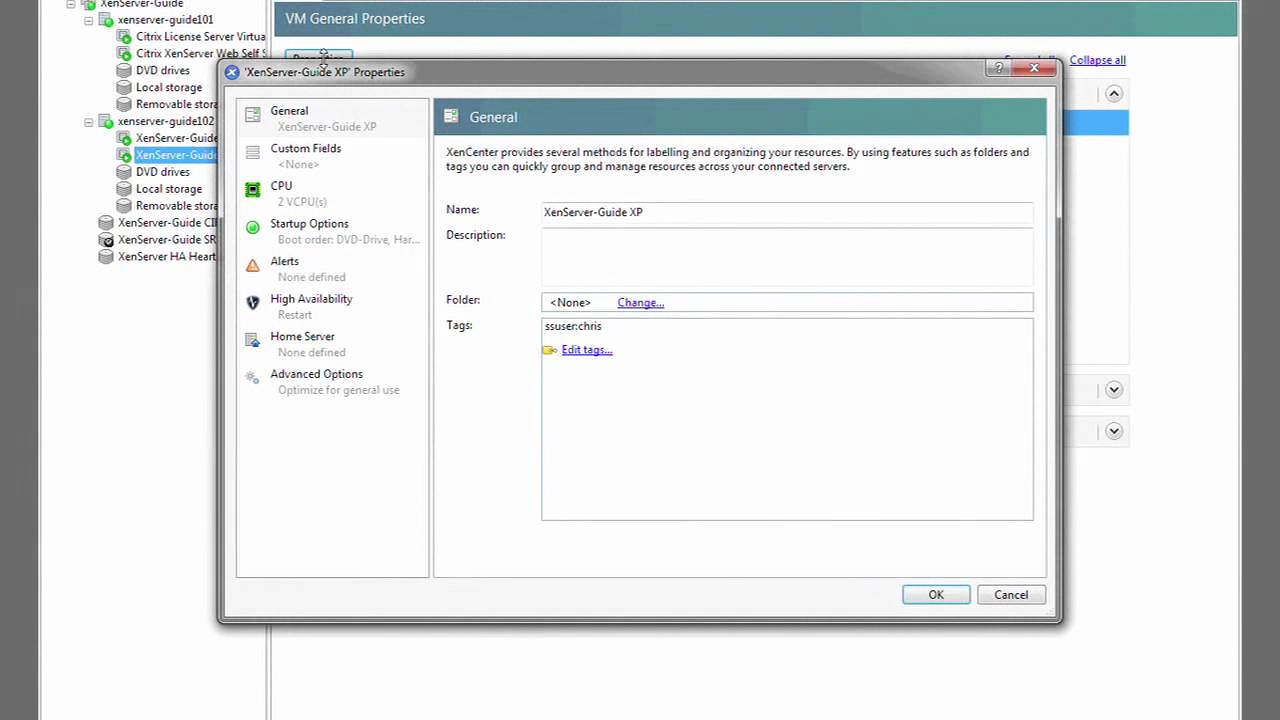
Task: Click the XenServer-Guide CIF storage icon
Action: (106, 222)
